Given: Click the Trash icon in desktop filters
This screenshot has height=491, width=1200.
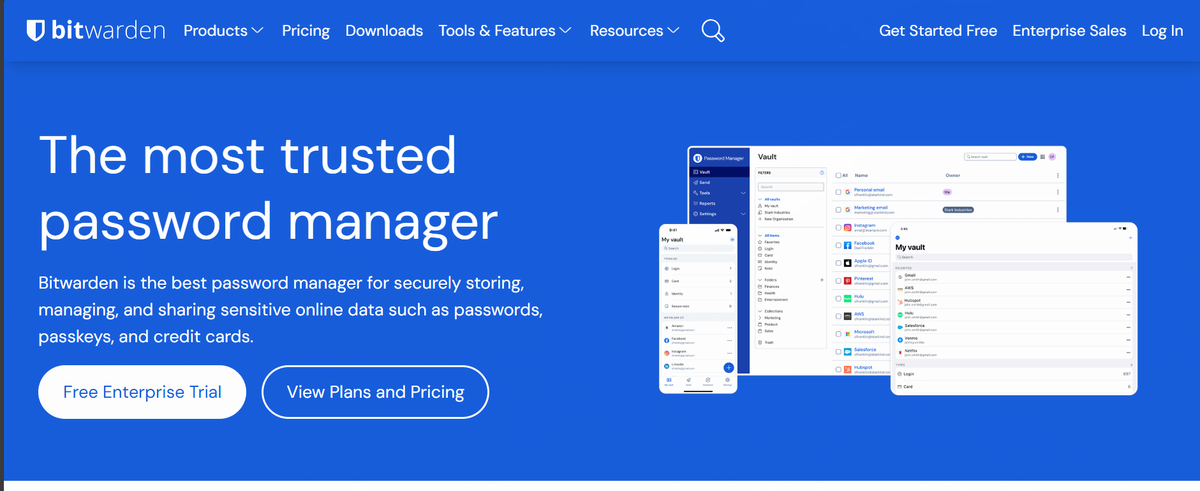Looking at the screenshot, I should [760, 342].
